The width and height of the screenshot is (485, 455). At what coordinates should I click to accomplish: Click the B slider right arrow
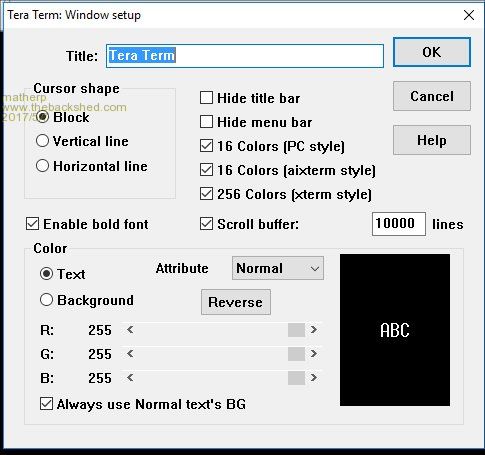pyautogui.click(x=313, y=378)
